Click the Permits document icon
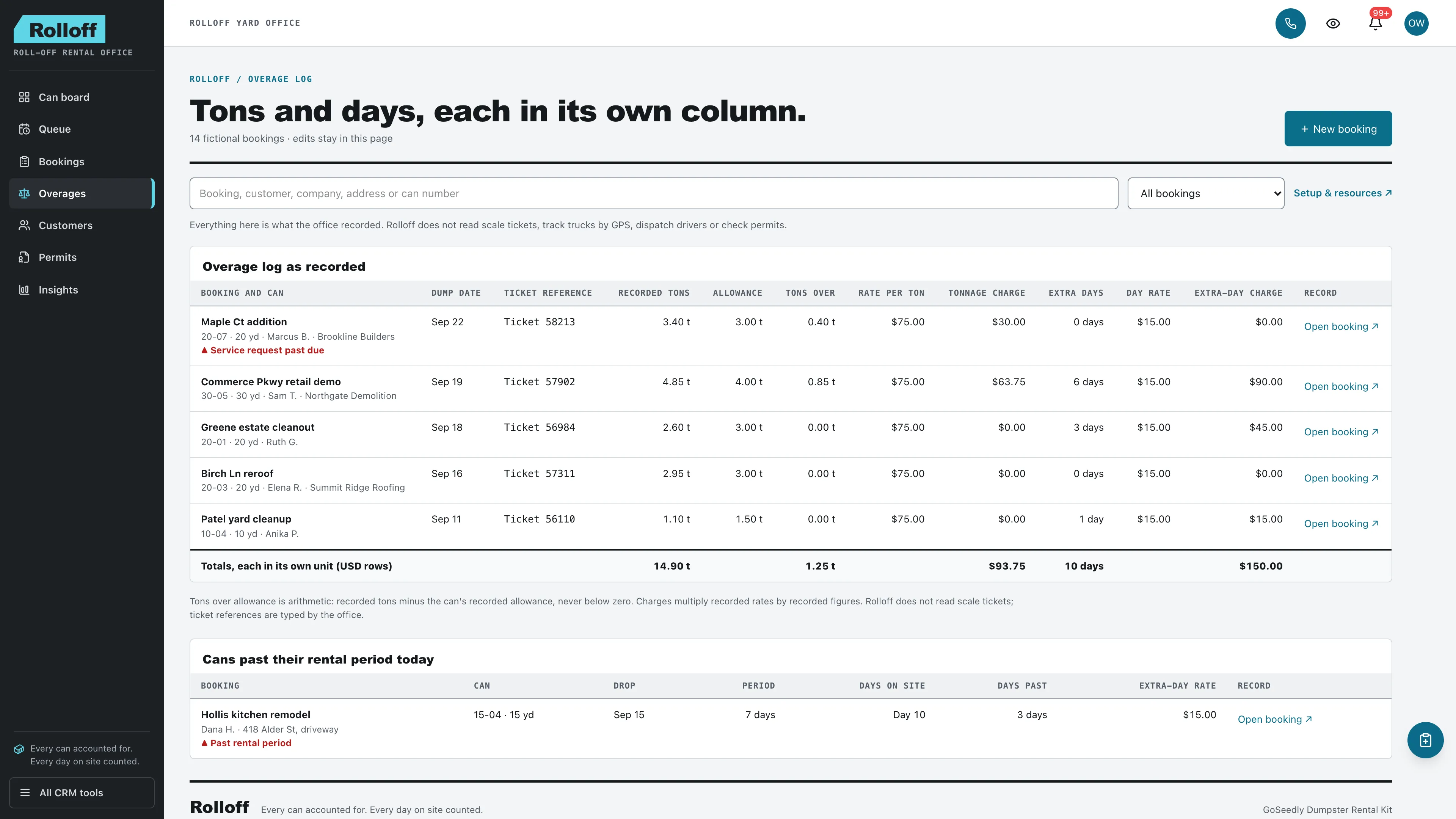This screenshot has height=819, width=1456. [x=24, y=257]
